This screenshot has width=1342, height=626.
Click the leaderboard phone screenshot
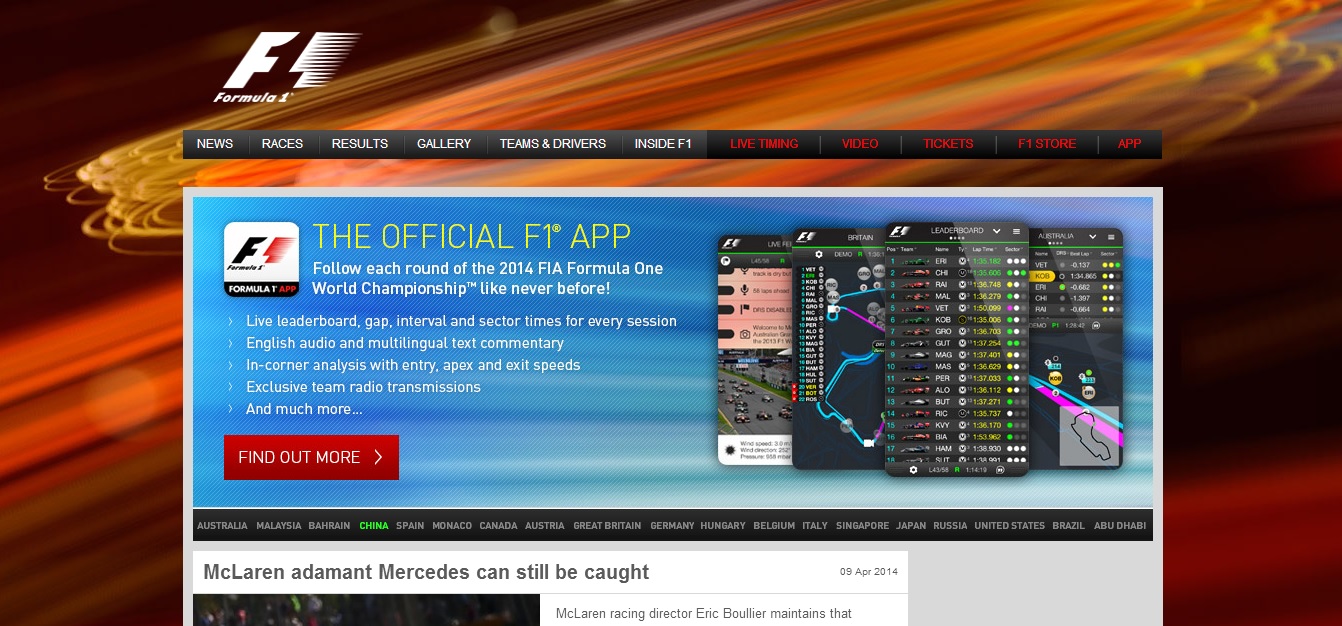(957, 350)
